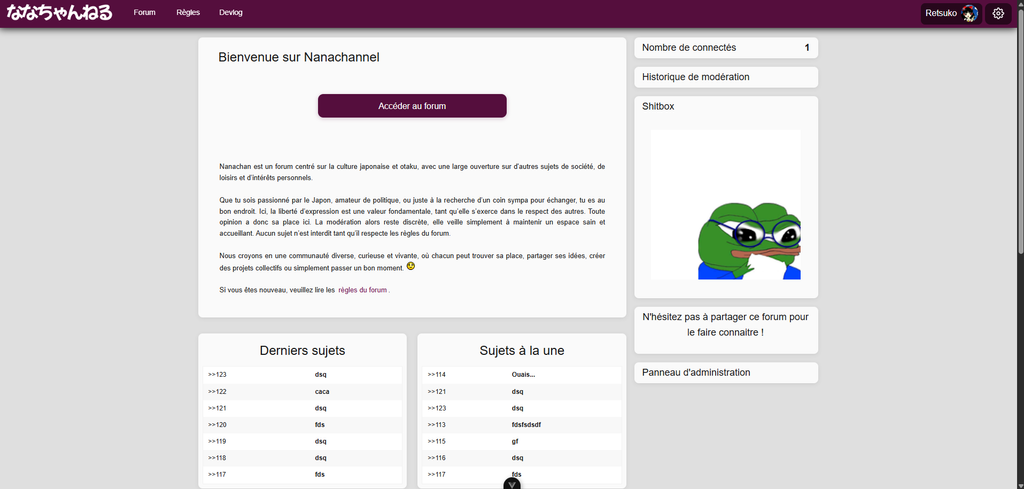This screenshot has width=1024, height=489.
Task: Open topic >>119 dsq in Derniers sujets
Action: coord(302,441)
